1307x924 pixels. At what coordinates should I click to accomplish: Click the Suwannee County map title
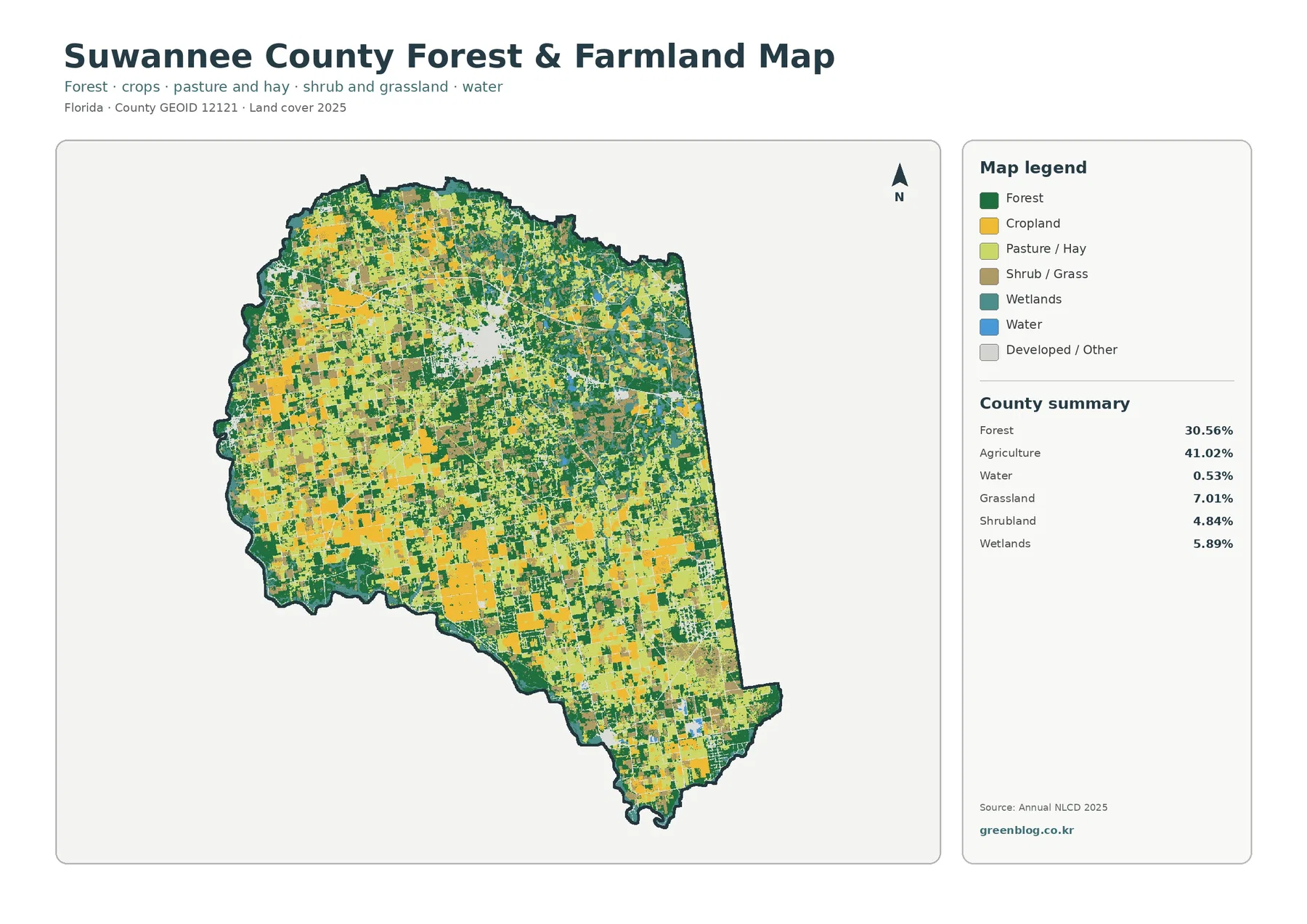point(449,57)
